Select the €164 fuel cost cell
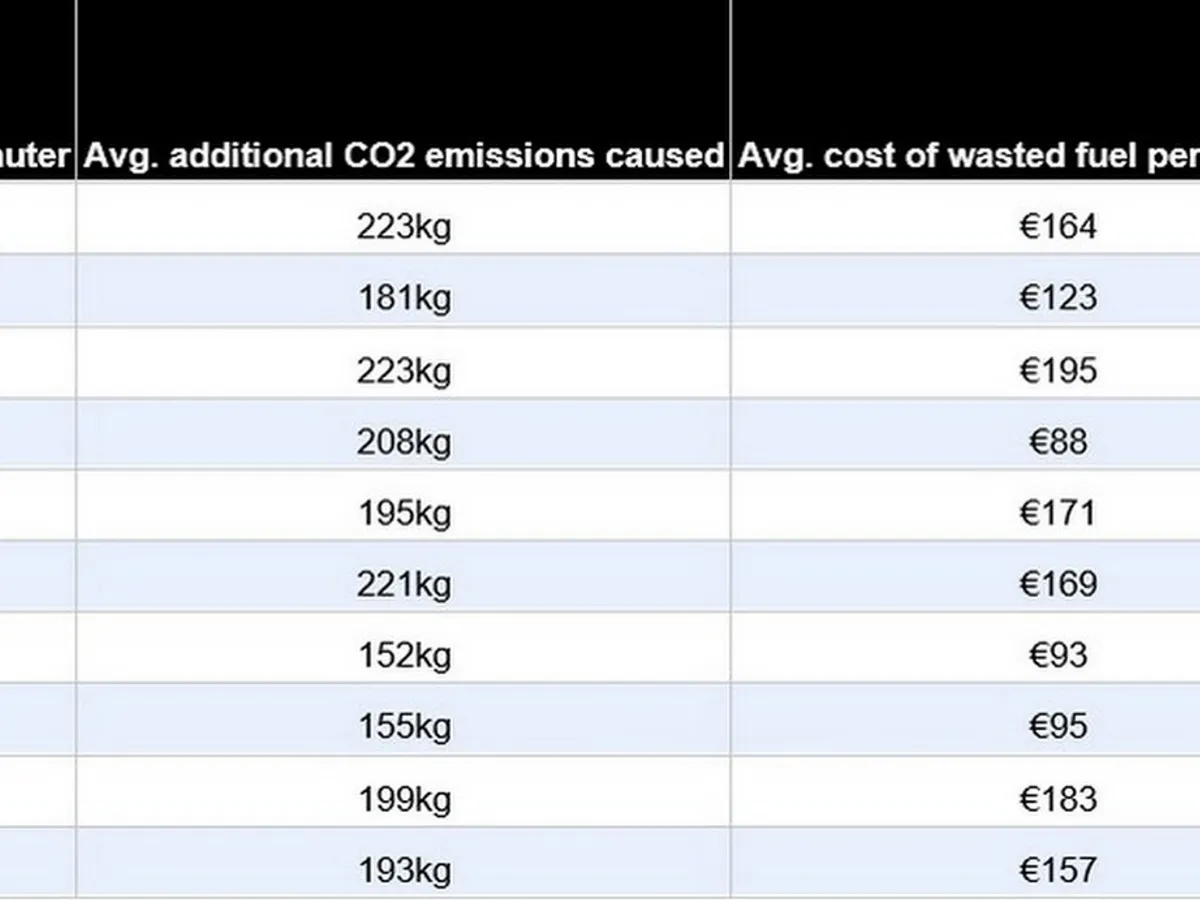Viewport: 1200px width, 900px height. (x=1058, y=226)
